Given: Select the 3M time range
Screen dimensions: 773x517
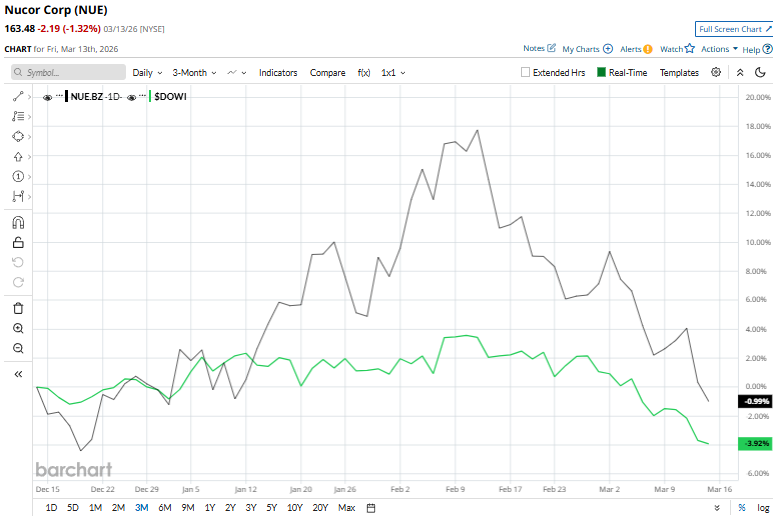Looking at the screenshot, I should [141, 508].
